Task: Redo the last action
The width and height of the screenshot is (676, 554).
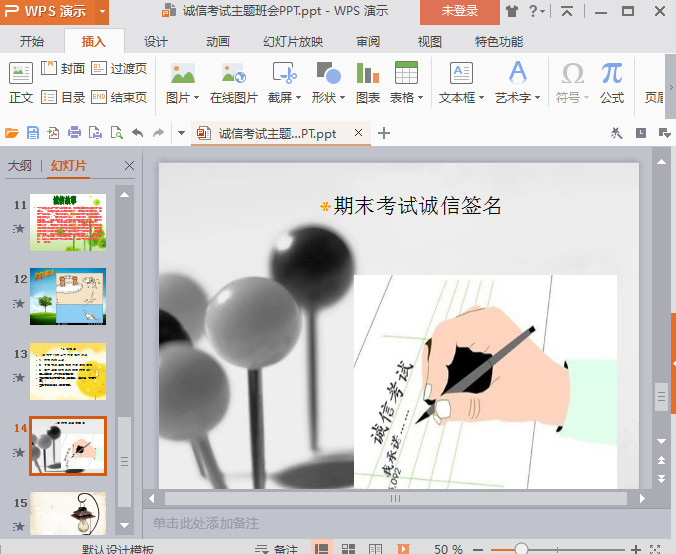Action: 159,133
